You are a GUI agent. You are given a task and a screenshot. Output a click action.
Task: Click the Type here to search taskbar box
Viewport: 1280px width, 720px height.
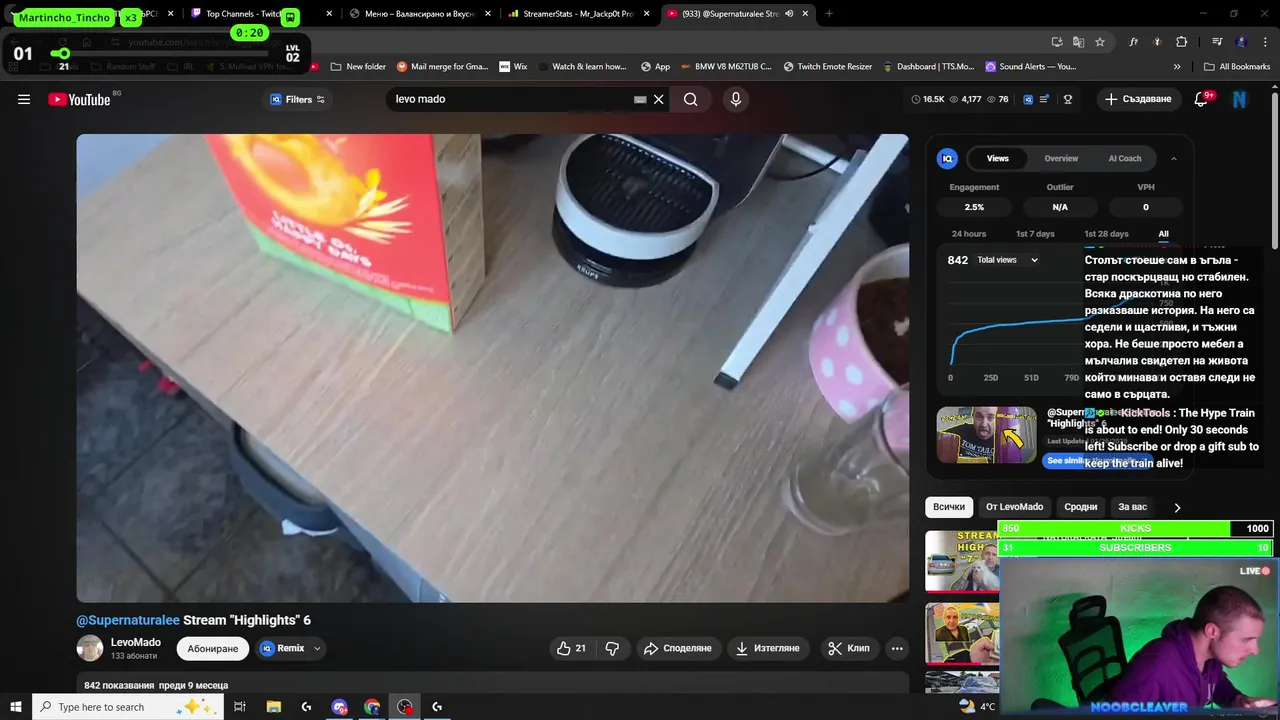pos(128,707)
